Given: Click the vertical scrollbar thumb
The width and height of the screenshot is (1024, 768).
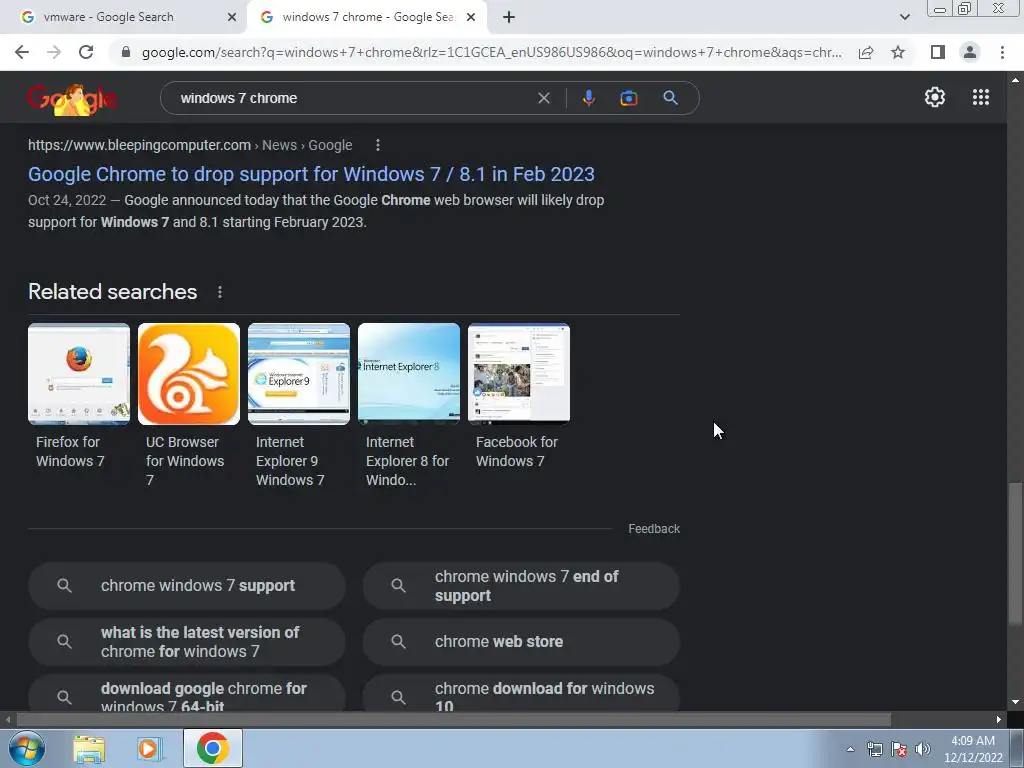Looking at the screenshot, I should pyautogui.click(x=1015, y=553).
